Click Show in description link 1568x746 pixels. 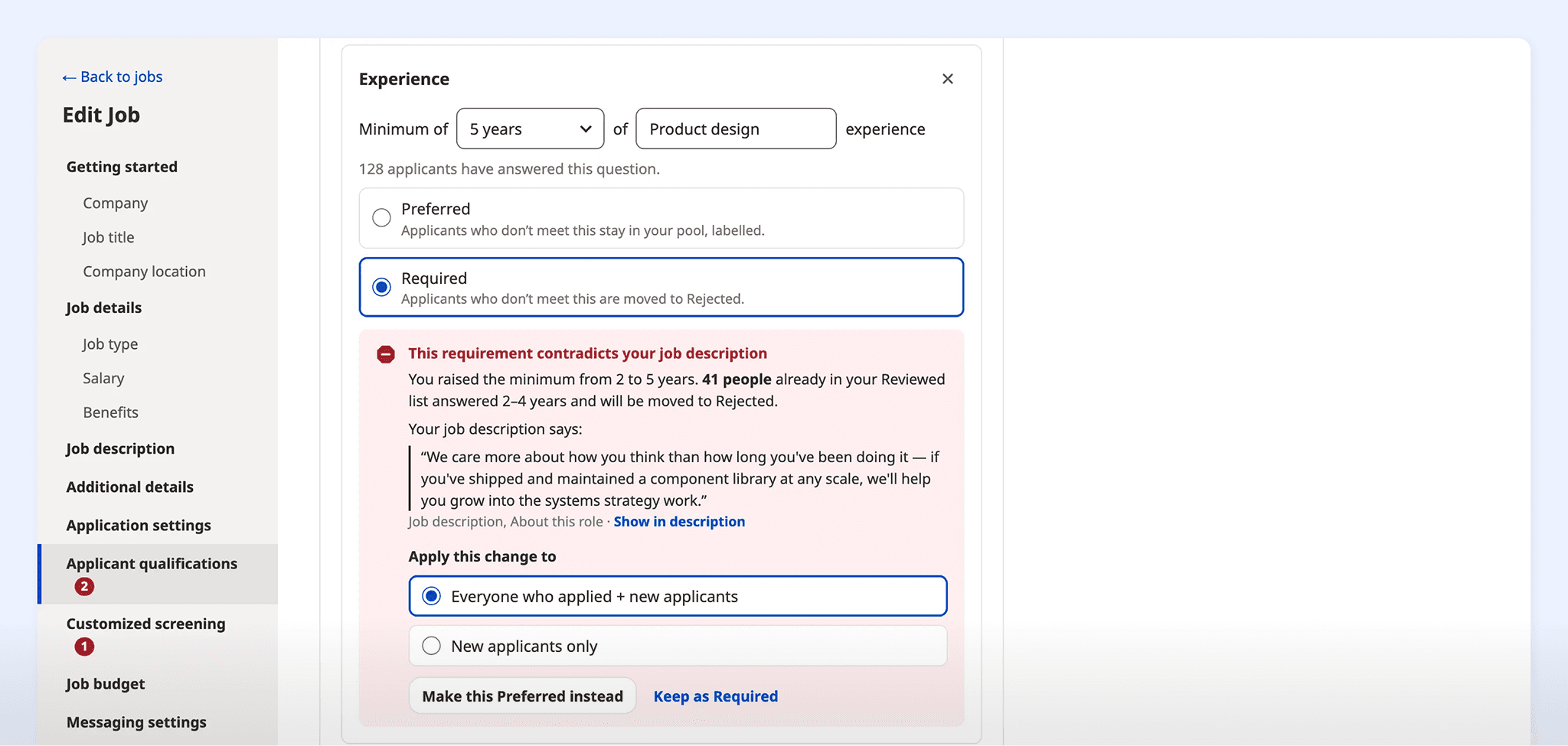(679, 522)
